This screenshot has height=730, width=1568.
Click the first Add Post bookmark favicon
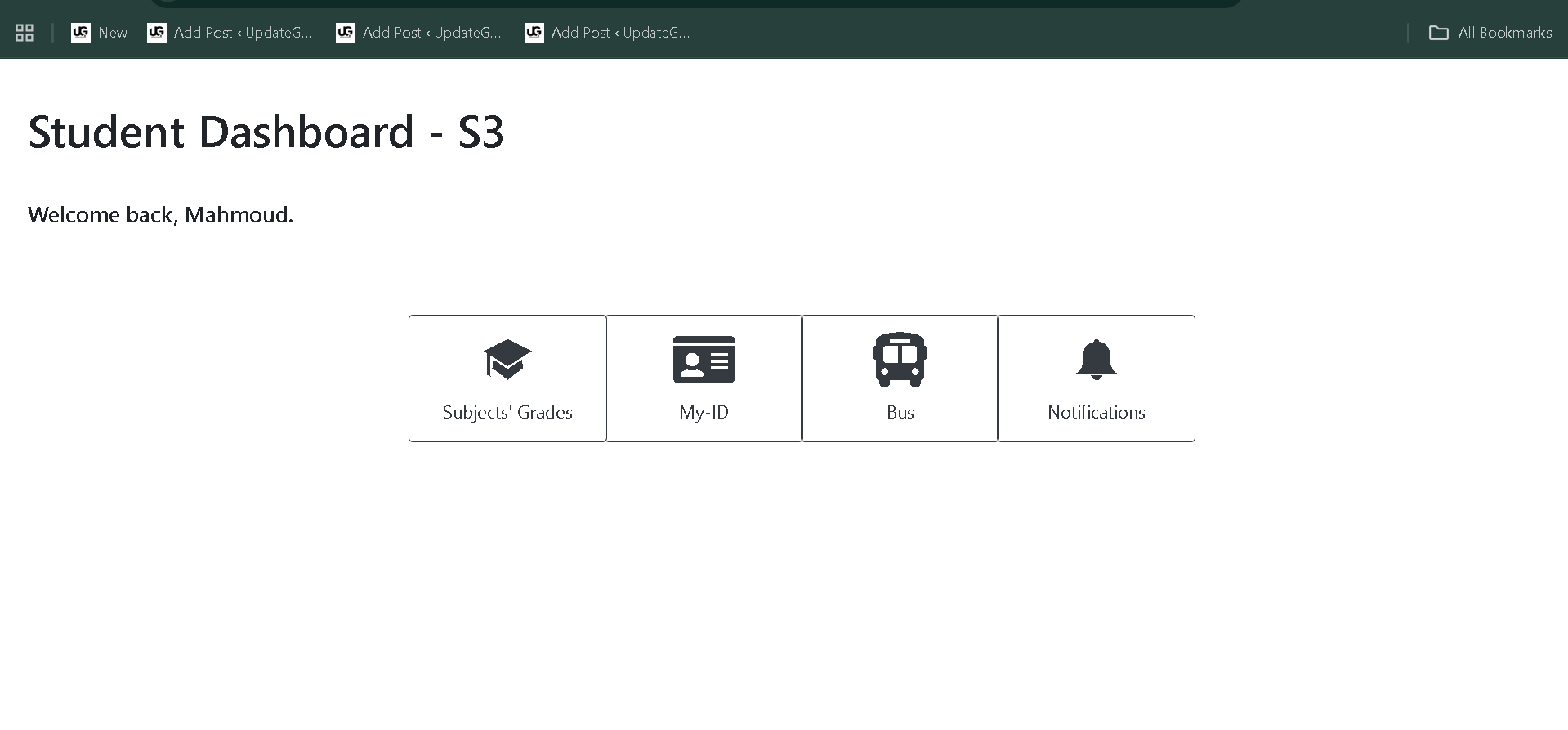[x=157, y=33]
